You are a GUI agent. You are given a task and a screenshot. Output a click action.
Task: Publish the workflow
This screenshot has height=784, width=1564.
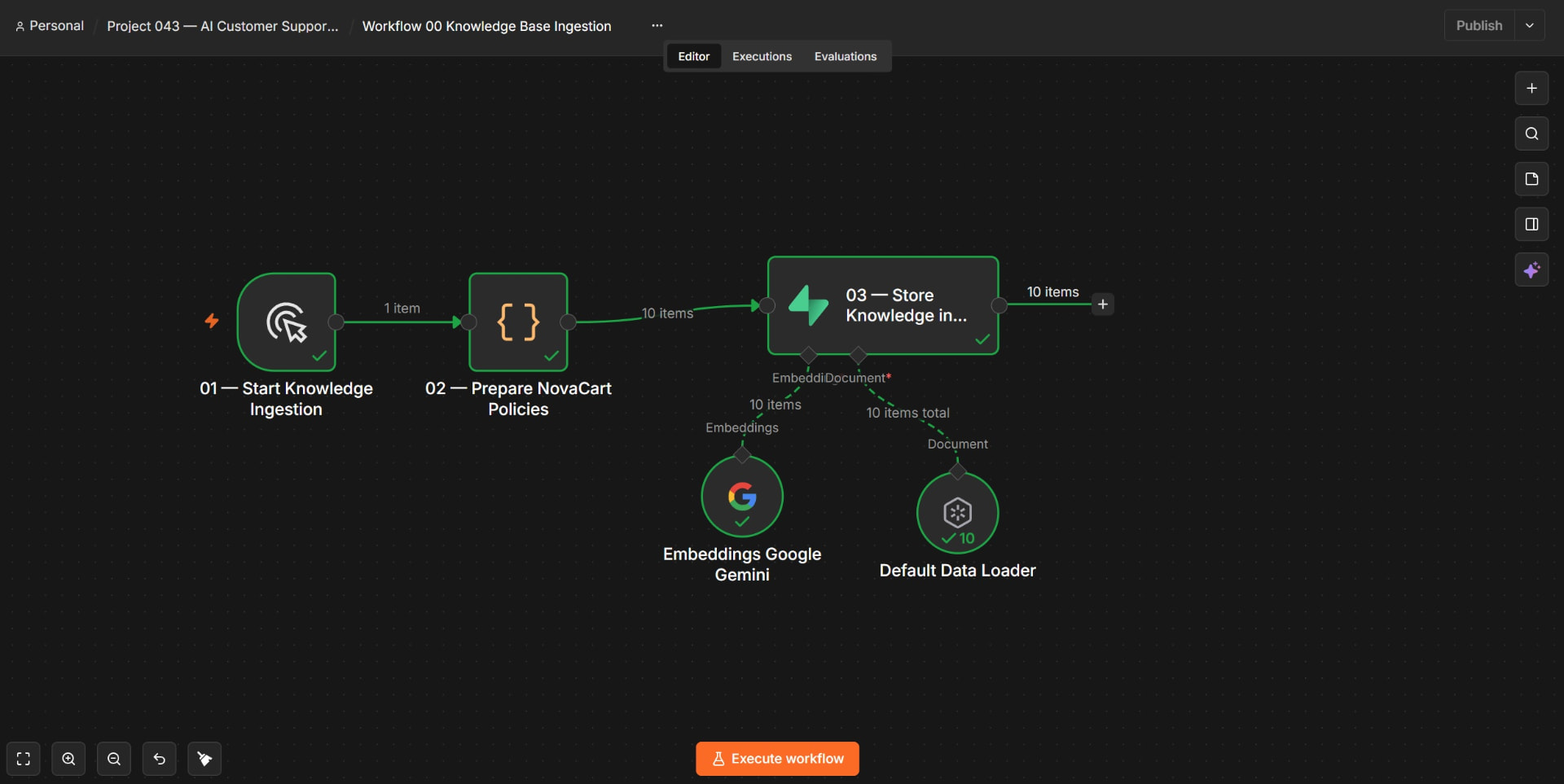point(1479,25)
